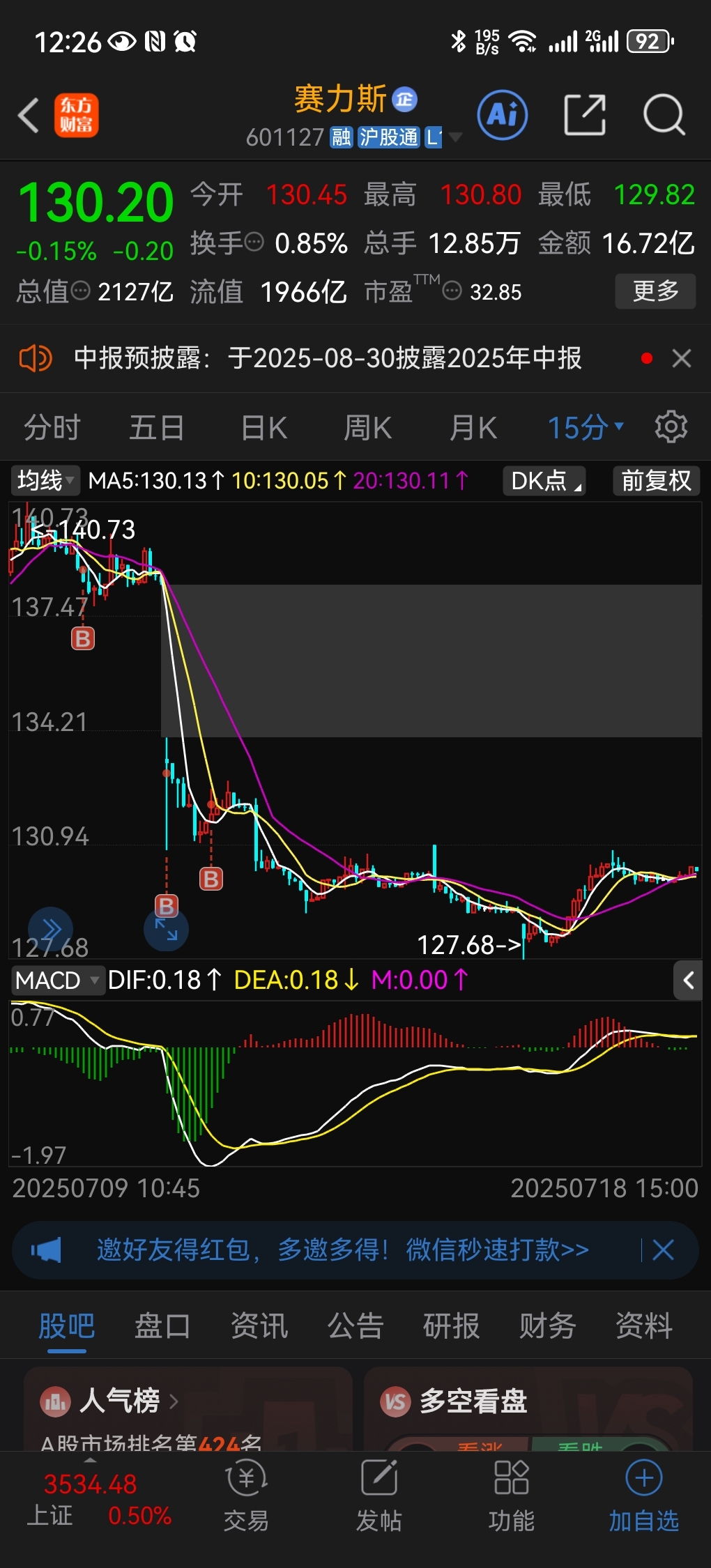Tap the 赛力斯 stock title

(x=339, y=99)
